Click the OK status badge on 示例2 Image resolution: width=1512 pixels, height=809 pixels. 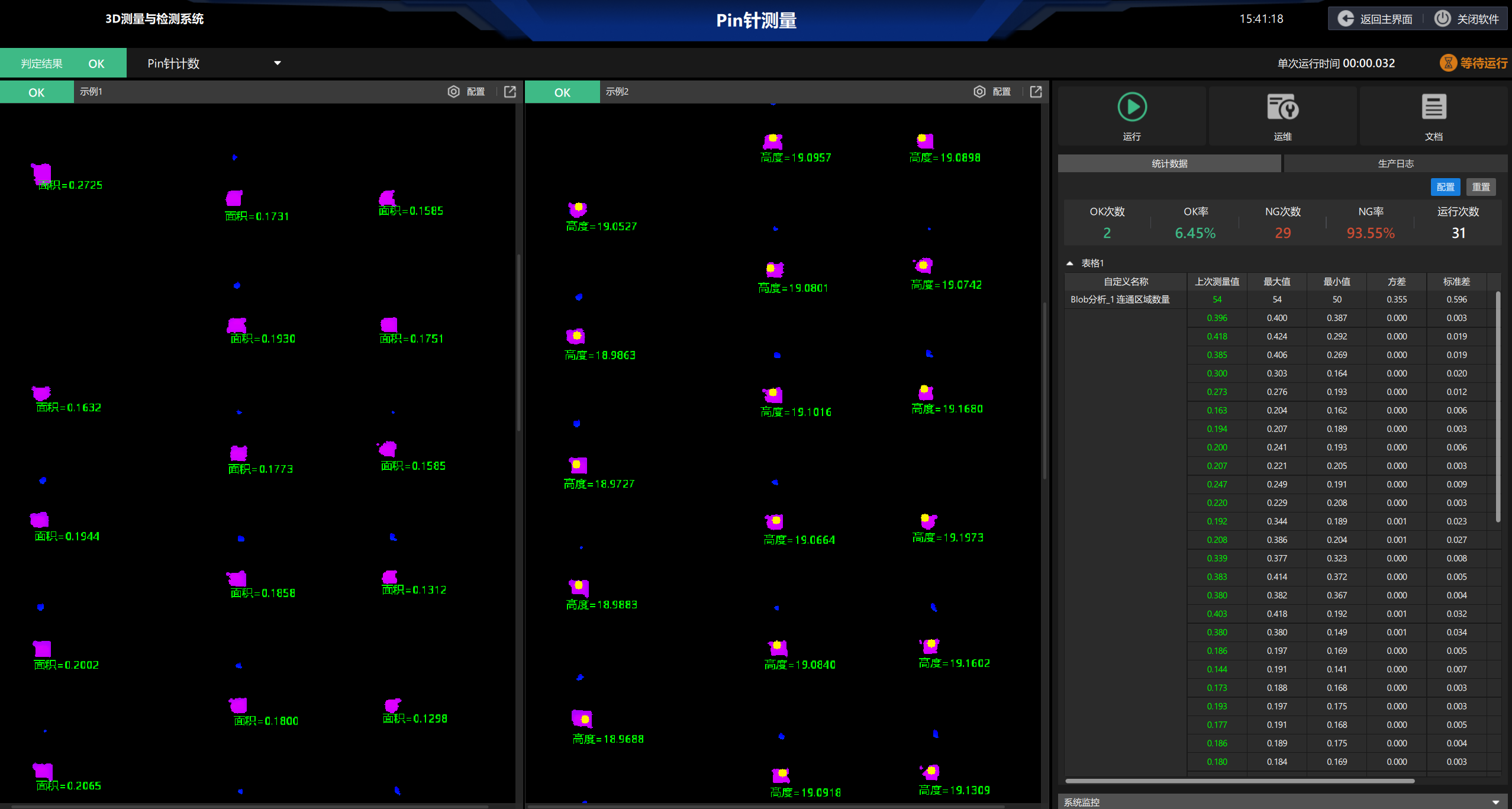pyautogui.click(x=562, y=92)
